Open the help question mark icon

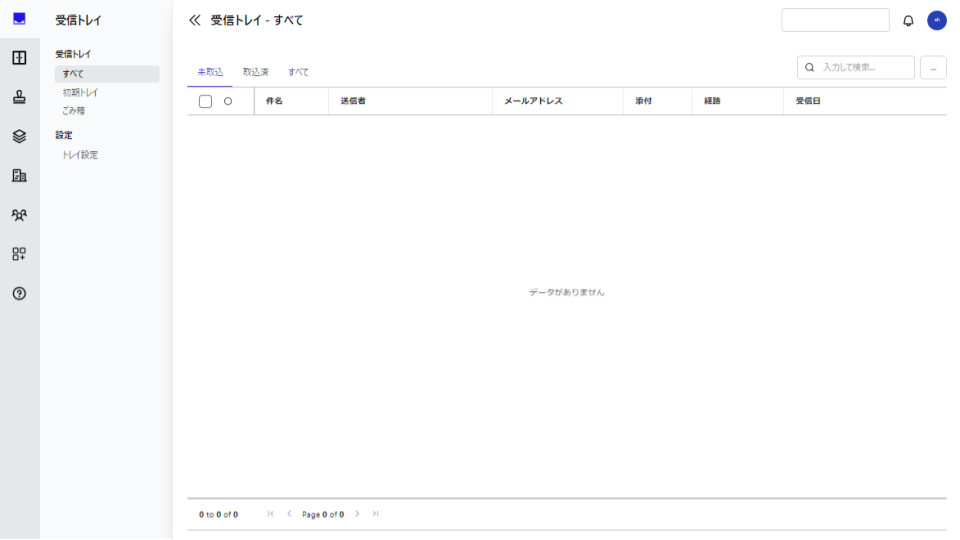(19, 293)
